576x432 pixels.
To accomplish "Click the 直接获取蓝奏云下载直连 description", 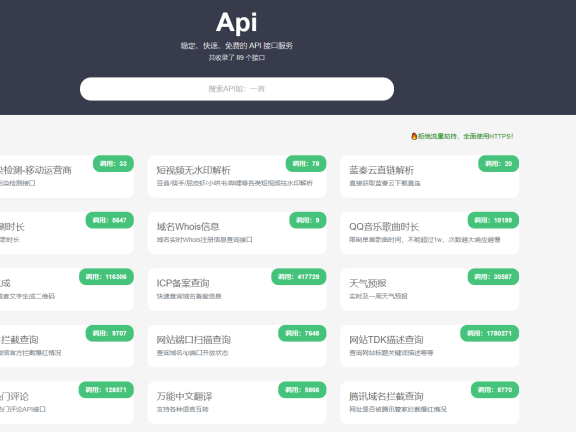I will coord(385,183).
